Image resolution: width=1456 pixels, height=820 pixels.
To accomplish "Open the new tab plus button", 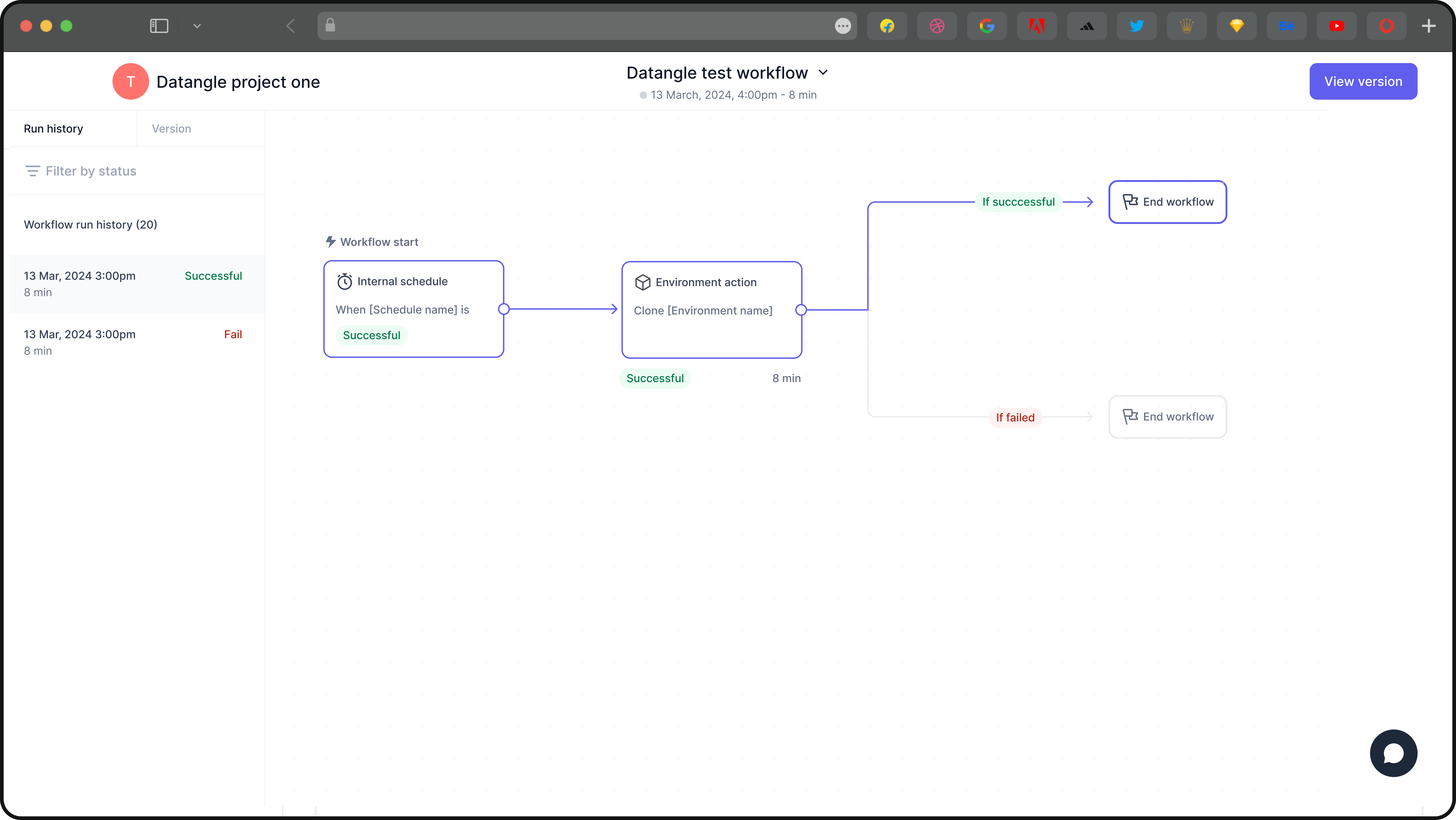I will click(1429, 25).
